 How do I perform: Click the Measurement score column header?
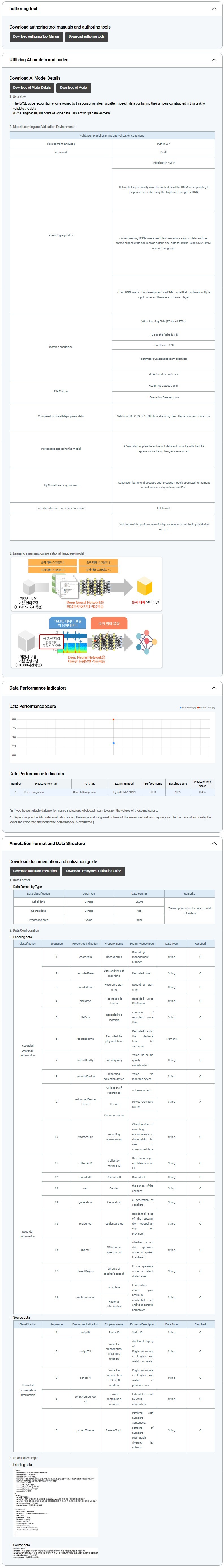(202, 783)
